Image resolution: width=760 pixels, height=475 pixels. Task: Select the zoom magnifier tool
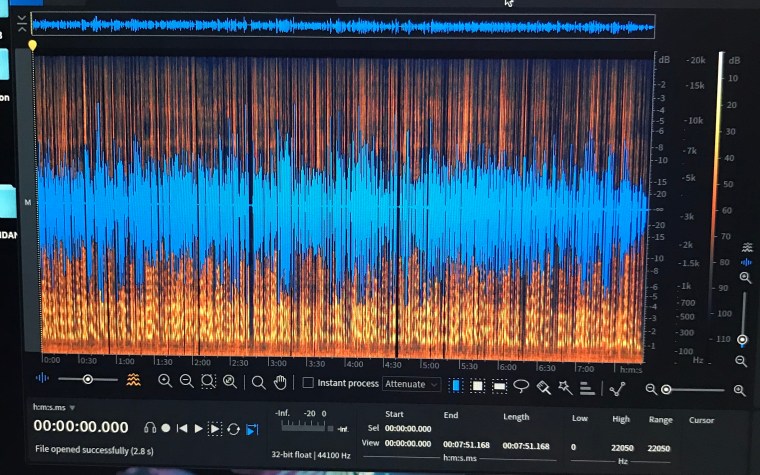pos(258,381)
